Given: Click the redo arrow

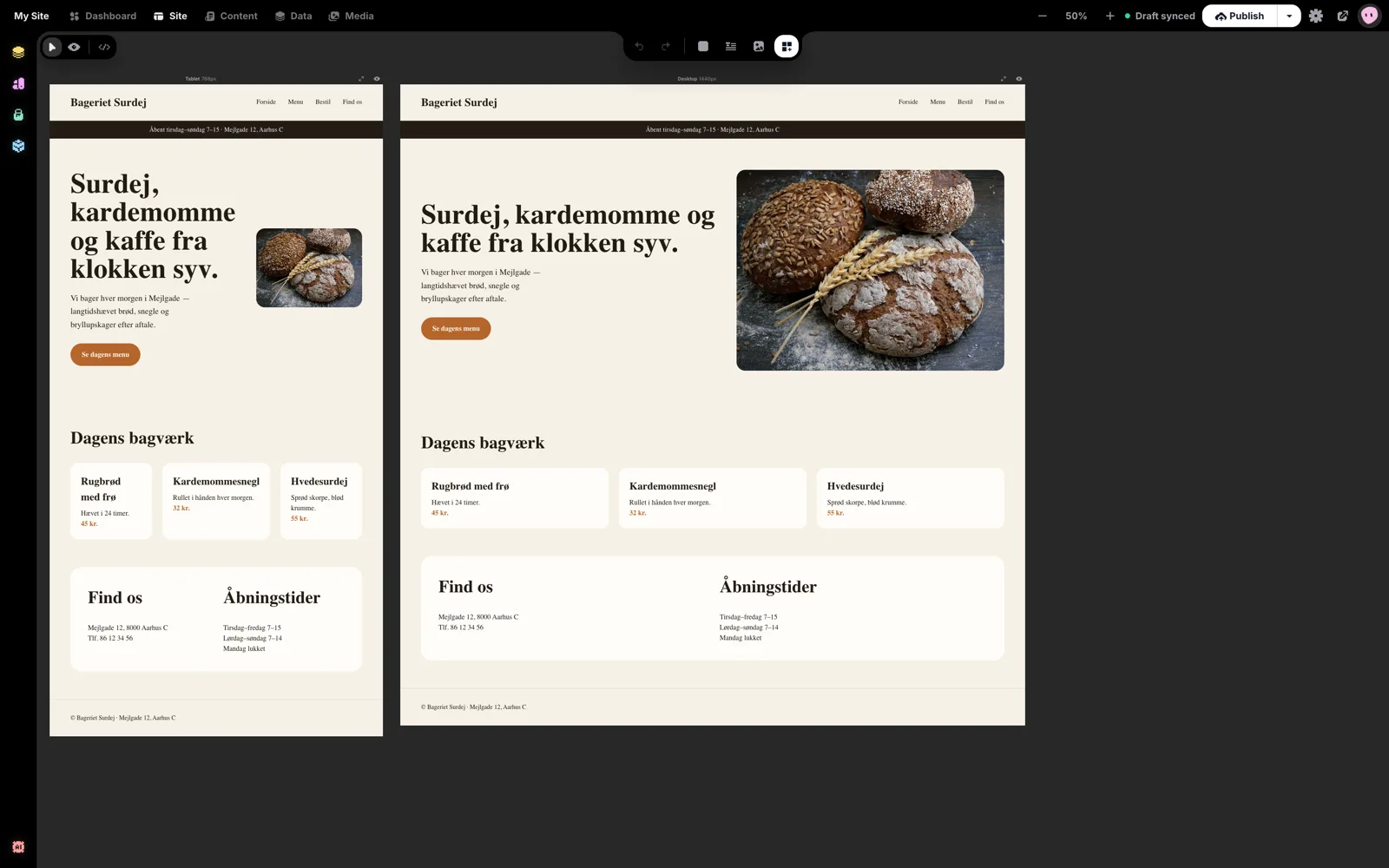Looking at the screenshot, I should click(x=666, y=47).
